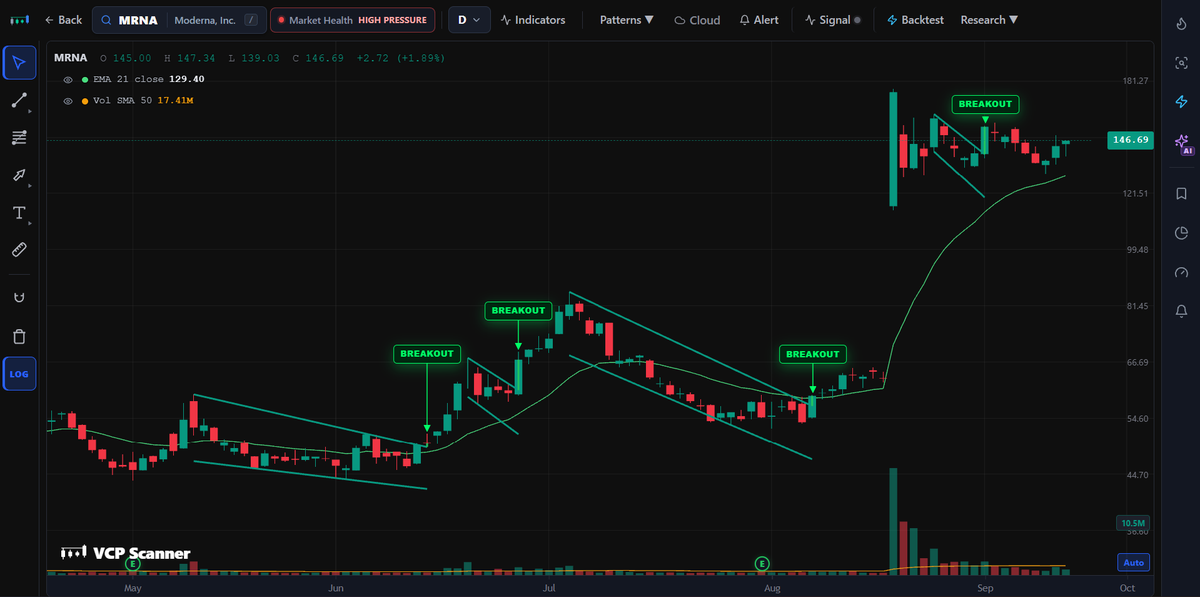Toggle the magnet snap tool
This screenshot has width=1200, height=597.
coord(19,297)
